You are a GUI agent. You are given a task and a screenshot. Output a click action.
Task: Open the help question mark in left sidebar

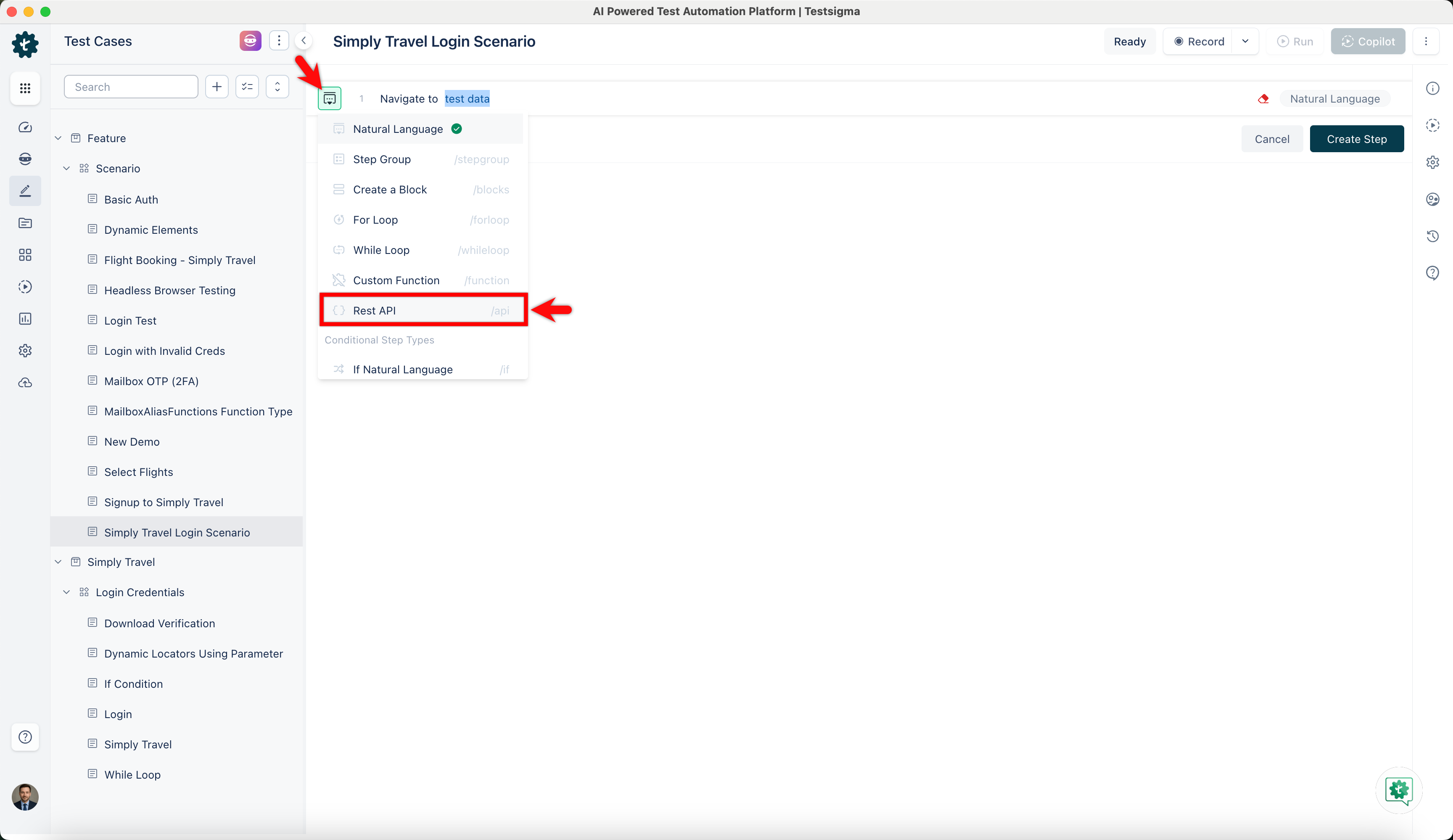[x=25, y=737]
